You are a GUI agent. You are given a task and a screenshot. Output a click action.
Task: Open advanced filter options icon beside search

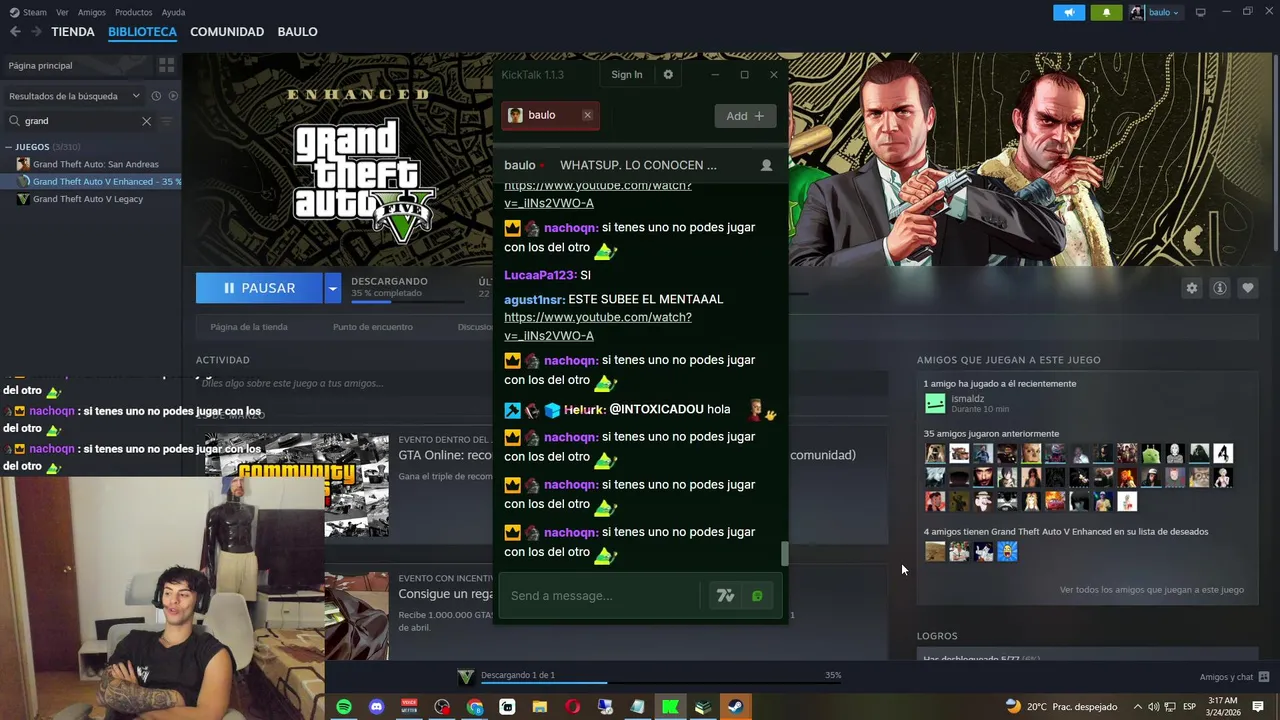tap(167, 121)
